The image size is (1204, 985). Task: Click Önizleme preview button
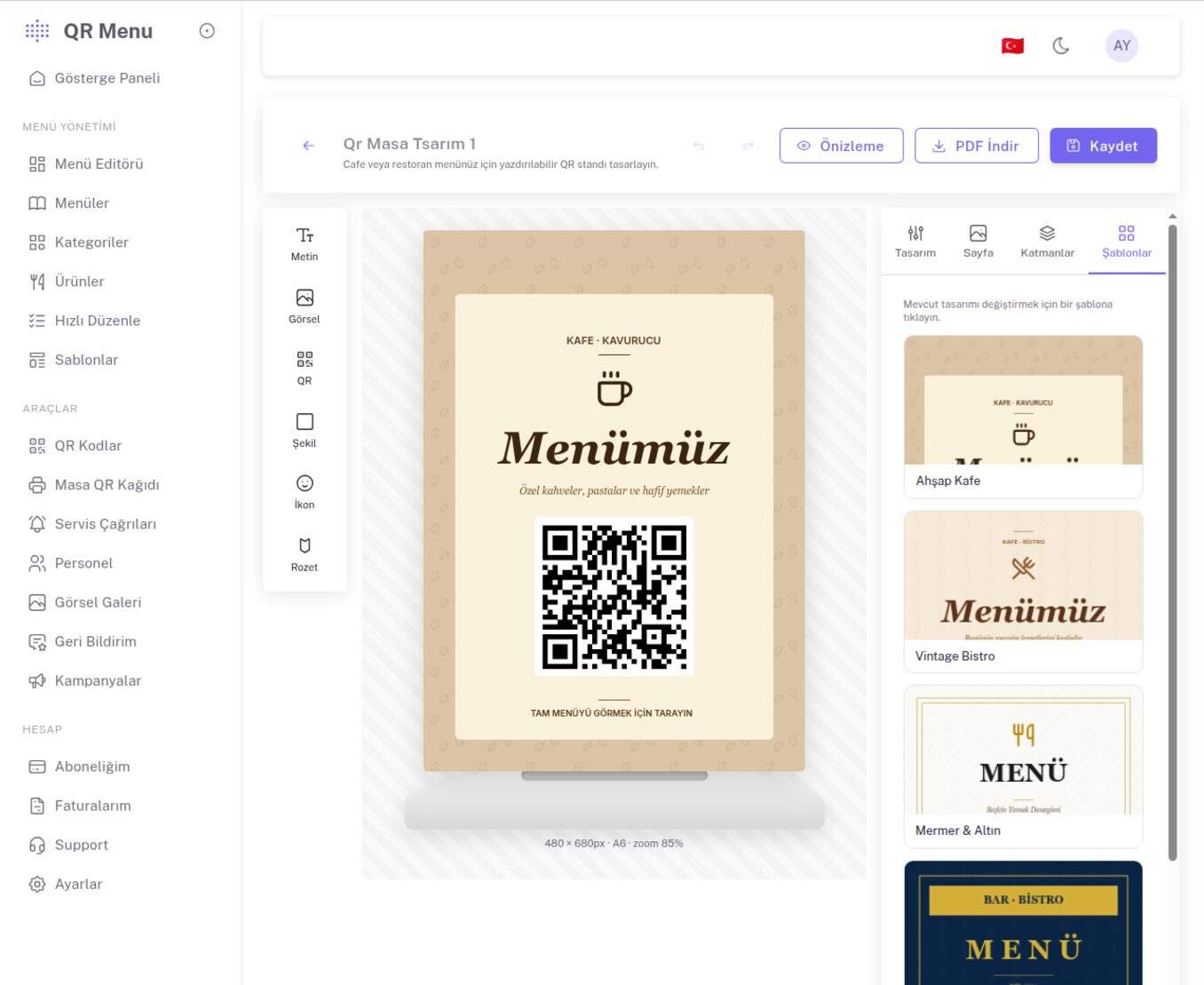(841, 146)
